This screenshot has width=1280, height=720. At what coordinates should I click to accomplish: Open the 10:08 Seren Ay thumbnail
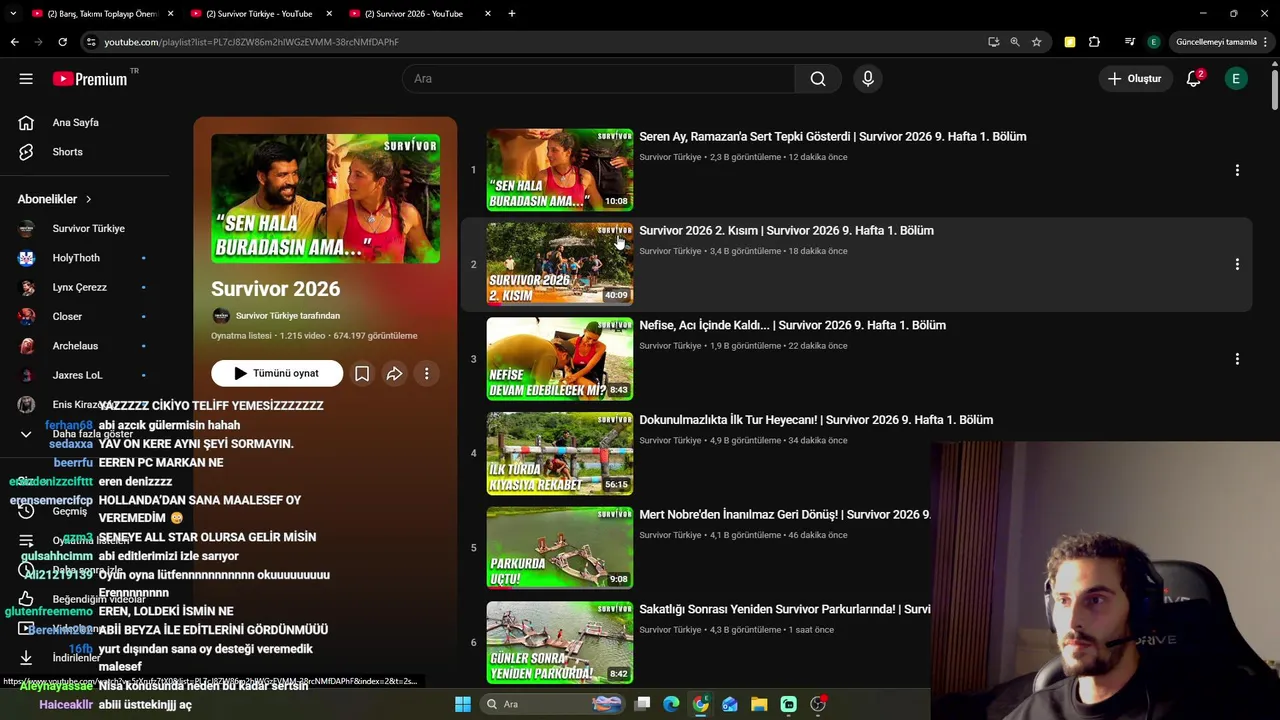[x=560, y=170]
